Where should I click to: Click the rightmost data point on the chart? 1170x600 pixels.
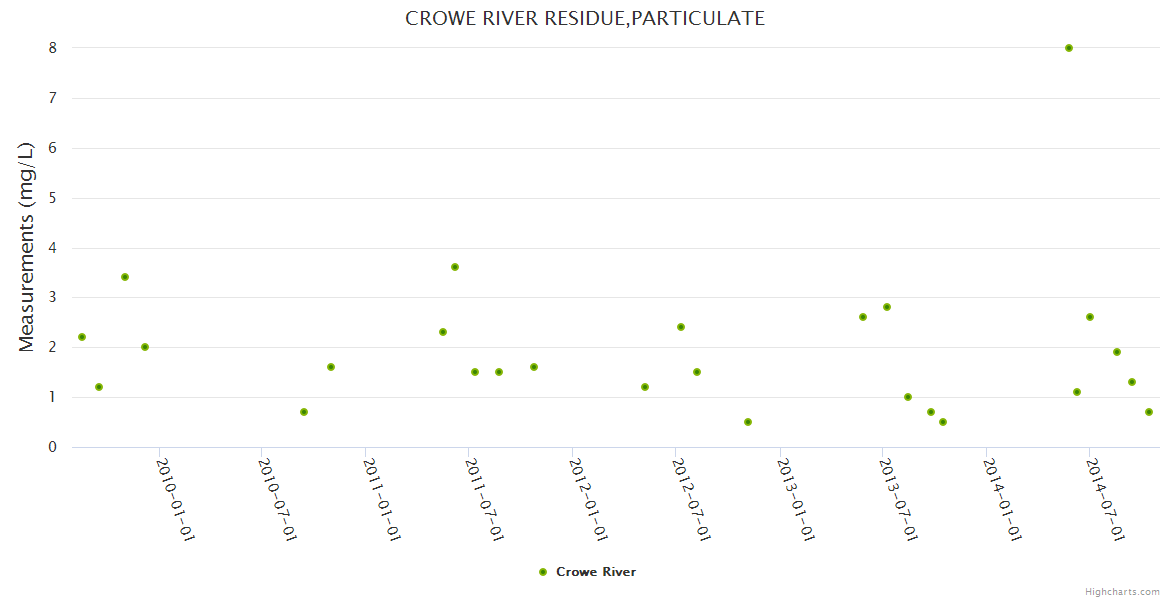click(x=1149, y=412)
